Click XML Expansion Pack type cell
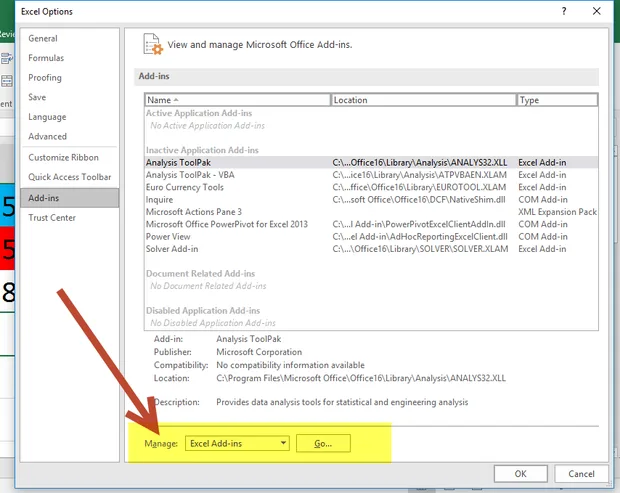The image size is (620, 493). [x=558, y=212]
